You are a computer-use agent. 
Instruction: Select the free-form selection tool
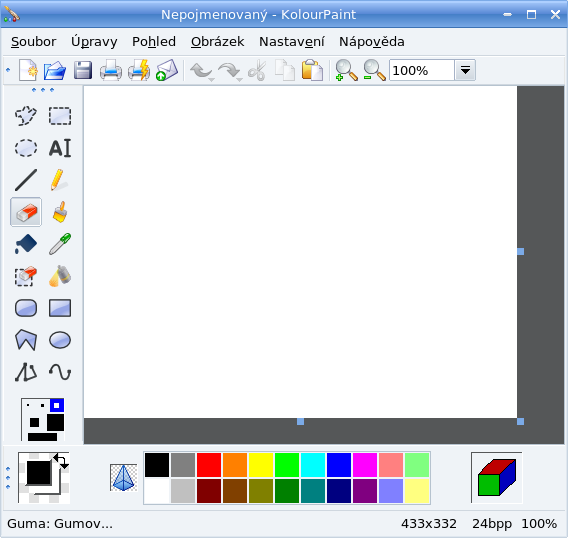[x=26, y=116]
